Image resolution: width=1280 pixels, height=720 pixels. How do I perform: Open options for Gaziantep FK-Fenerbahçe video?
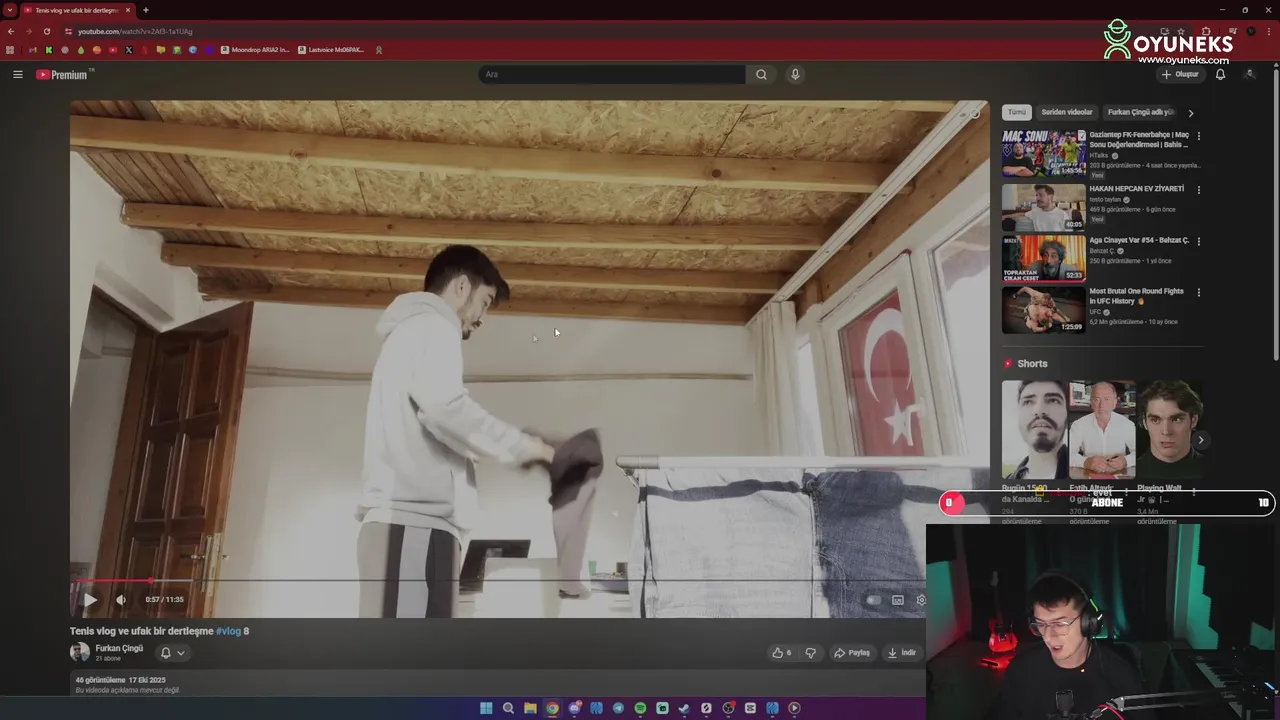coord(1198,136)
